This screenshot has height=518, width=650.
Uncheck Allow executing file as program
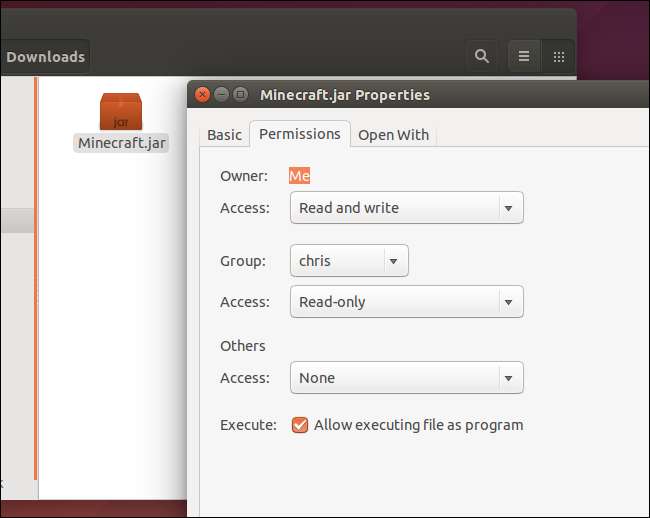tap(300, 425)
